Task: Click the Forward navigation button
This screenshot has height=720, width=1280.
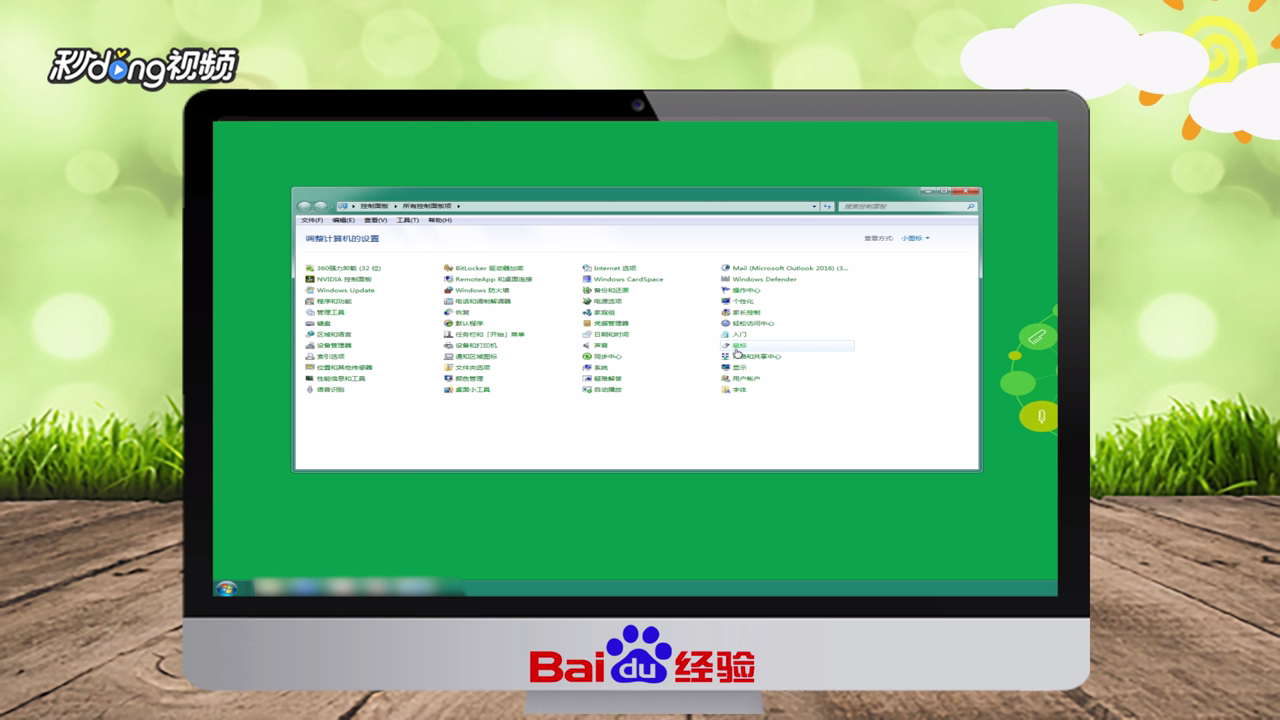Action: (x=320, y=206)
